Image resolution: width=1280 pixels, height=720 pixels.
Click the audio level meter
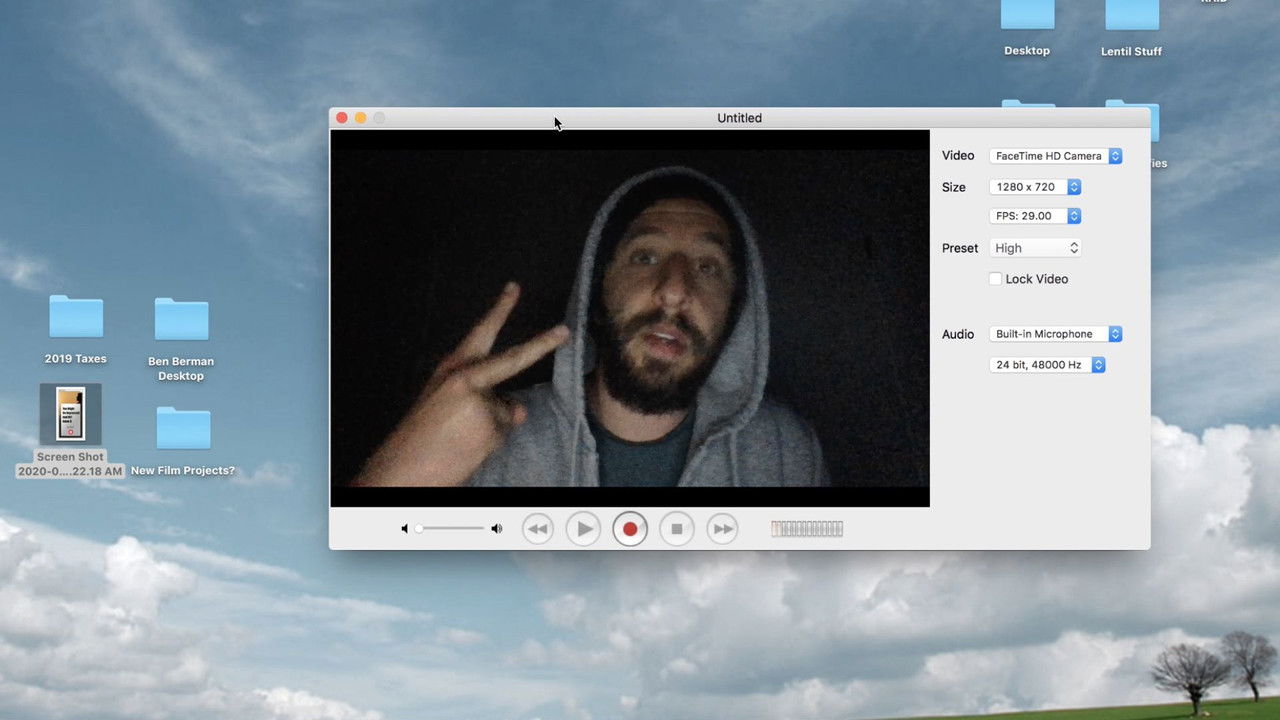click(807, 529)
